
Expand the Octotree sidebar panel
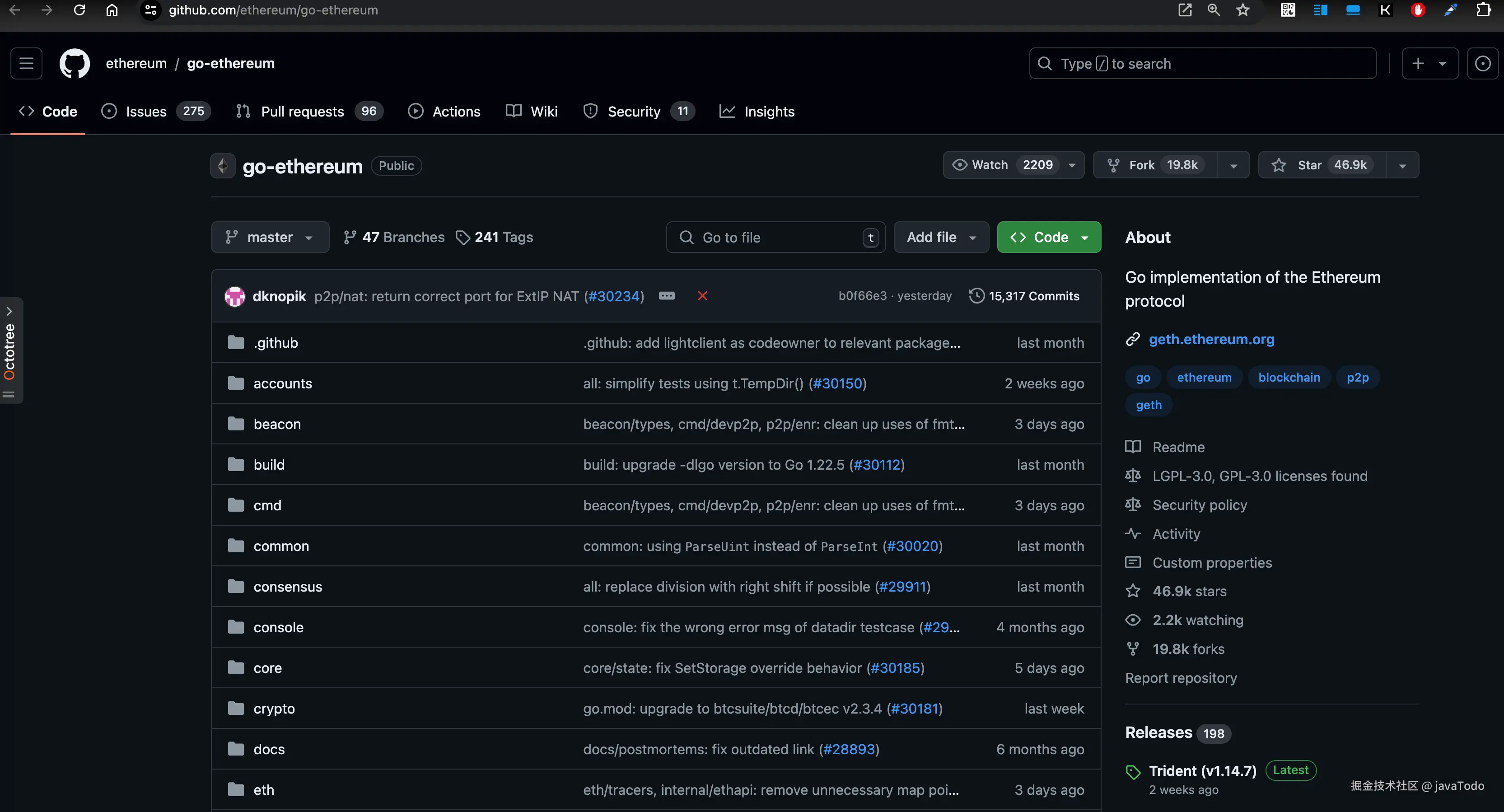tap(10, 311)
